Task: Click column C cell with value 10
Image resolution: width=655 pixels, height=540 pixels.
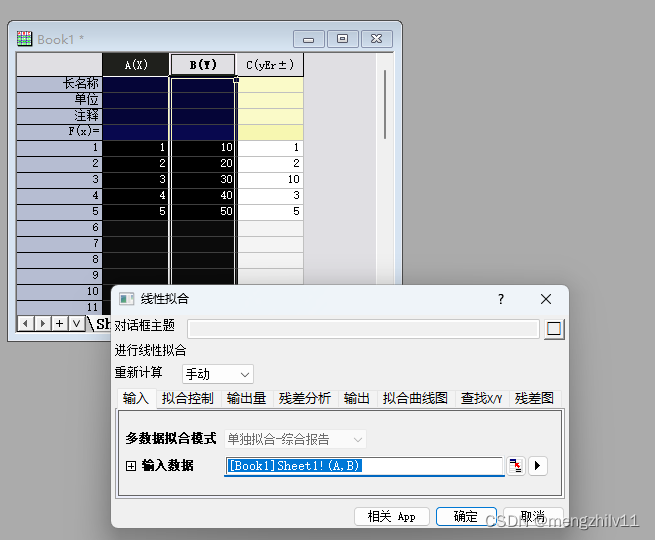Action: (x=270, y=180)
